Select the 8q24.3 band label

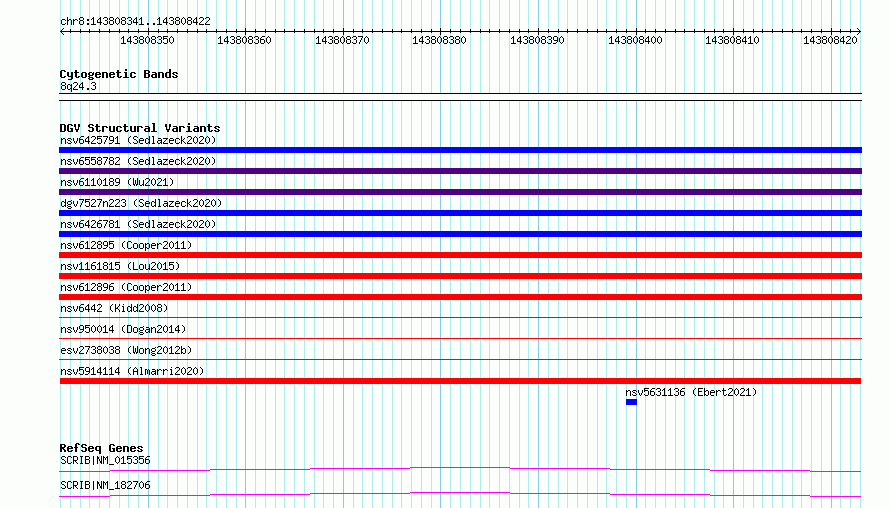click(x=78, y=86)
